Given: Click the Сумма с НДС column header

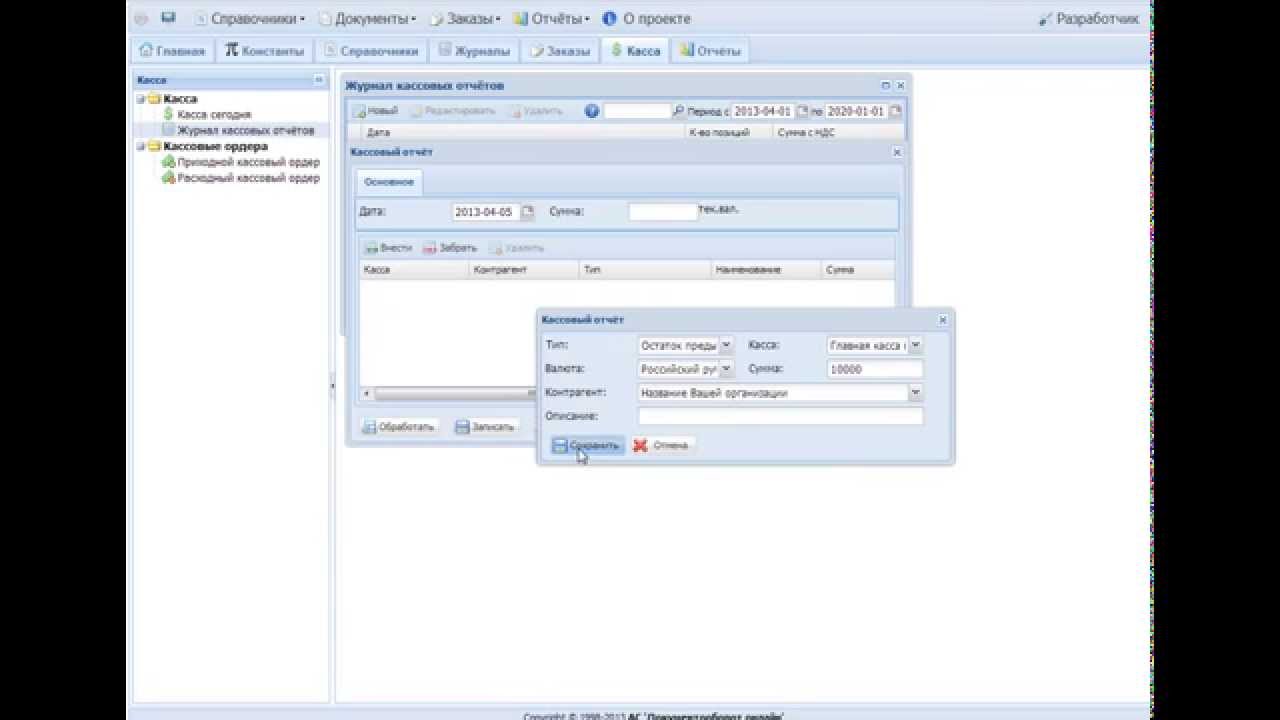Looking at the screenshot, I should [838, 132].
